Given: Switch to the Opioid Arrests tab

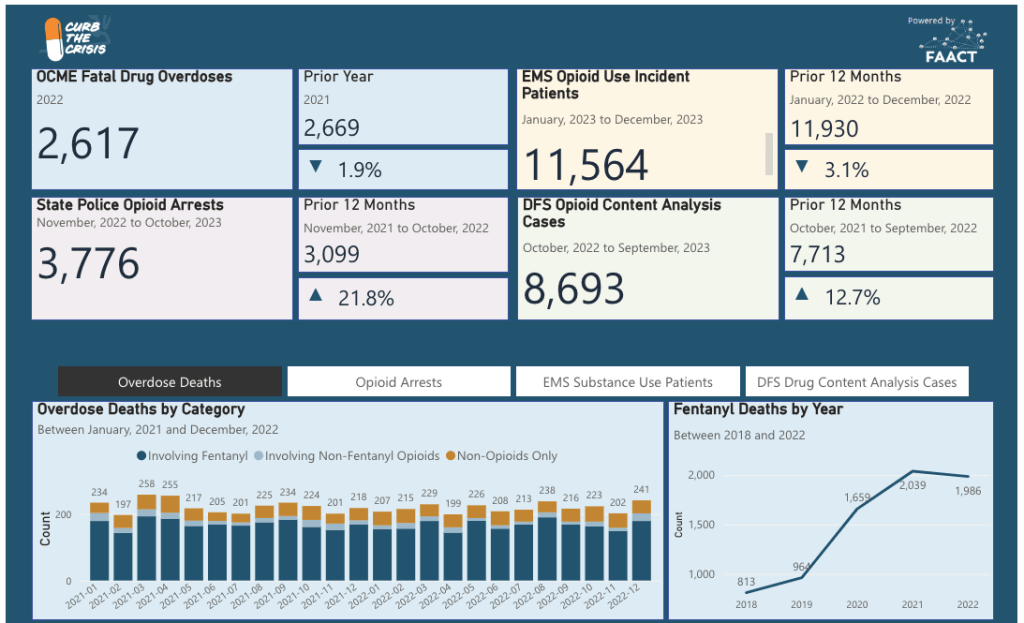Looking at the screenshot, I should point(398,382).
